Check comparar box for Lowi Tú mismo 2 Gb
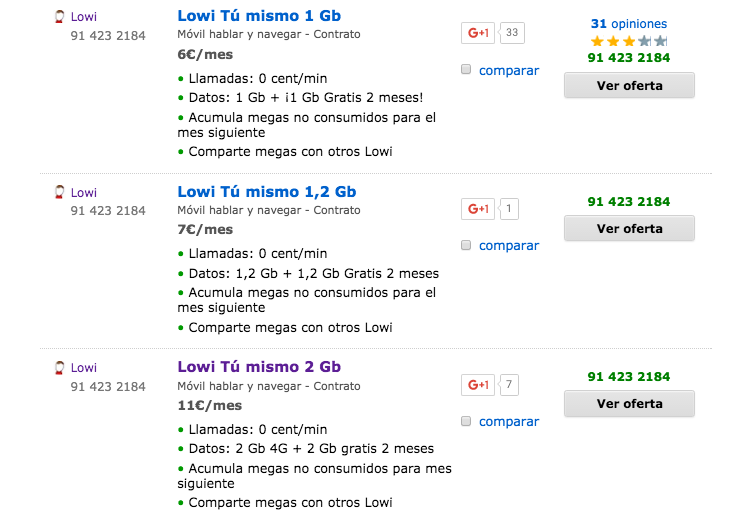The height and width of the screenshot is (519, 738). 466,421
